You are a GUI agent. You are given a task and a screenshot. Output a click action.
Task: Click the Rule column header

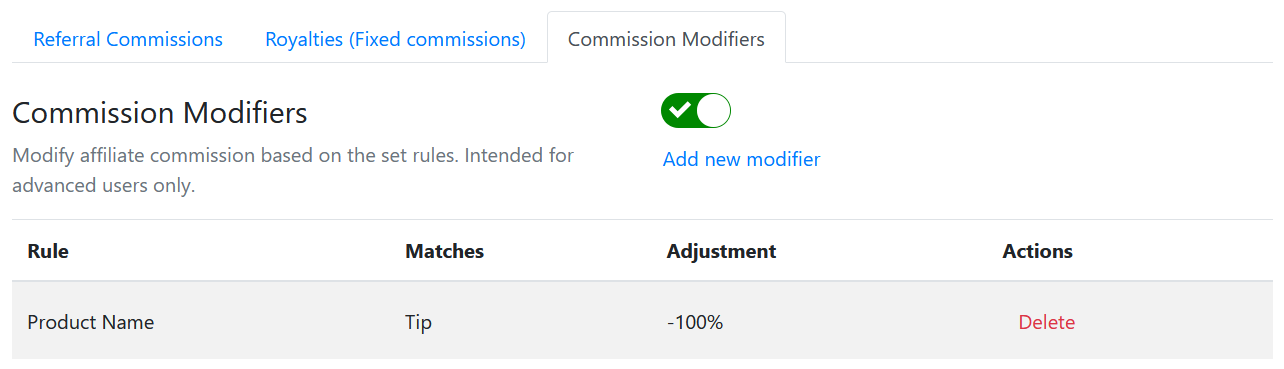48,251
